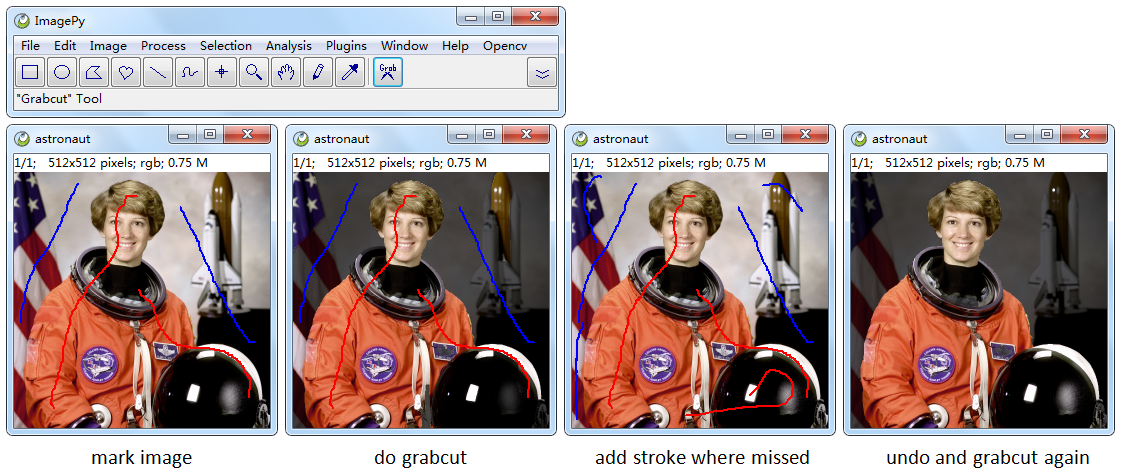Maximize the ImagePy main window

click(497, 16)
